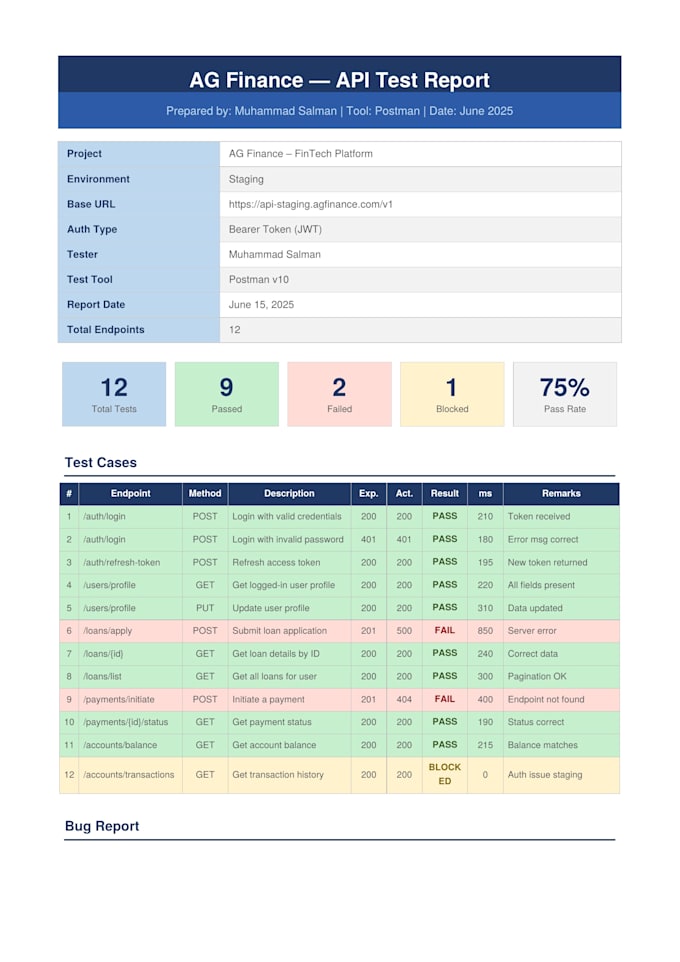Click the FAIL result for Submit loan application
The width and height of the screenshot is (680, 962).
coord(445,631)
